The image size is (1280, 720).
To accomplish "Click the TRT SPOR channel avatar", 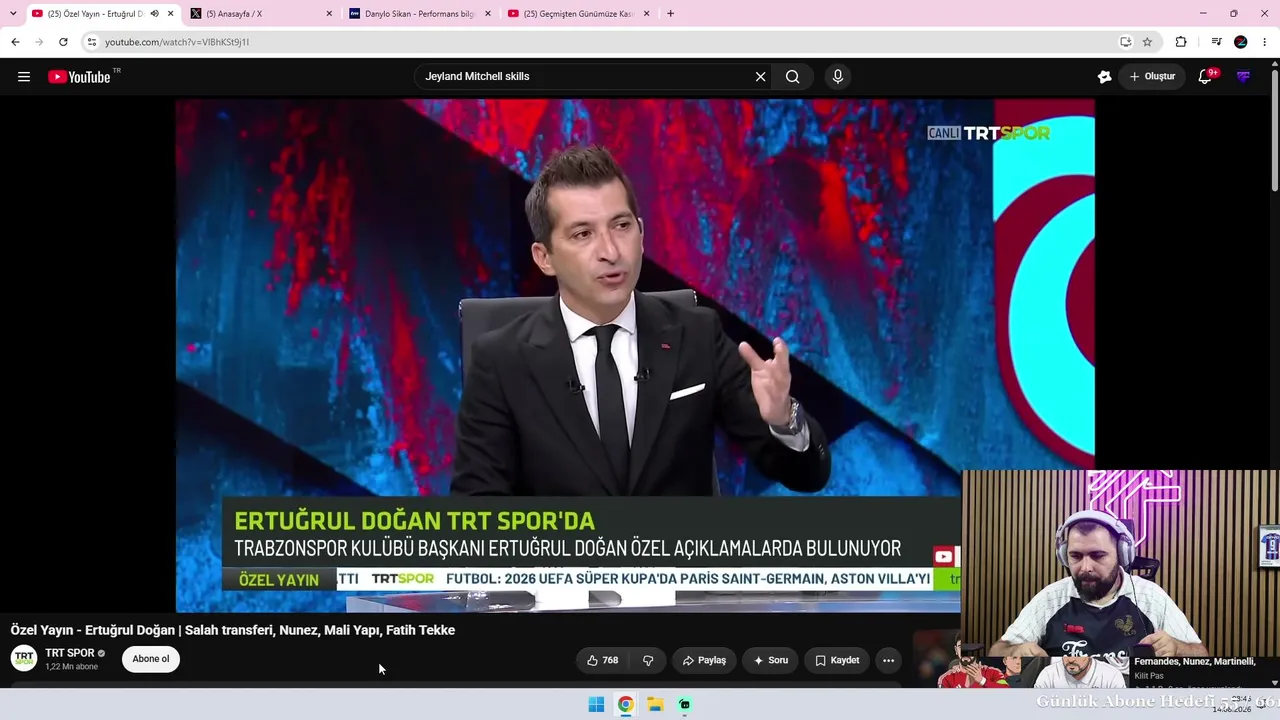I will [24, 658].
